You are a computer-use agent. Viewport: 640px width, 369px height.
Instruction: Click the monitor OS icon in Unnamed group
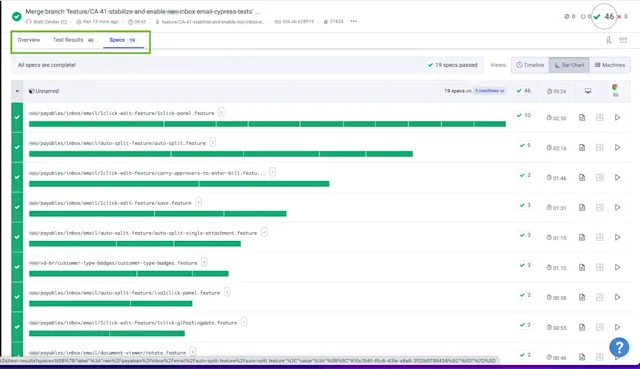tap(588, 91)
